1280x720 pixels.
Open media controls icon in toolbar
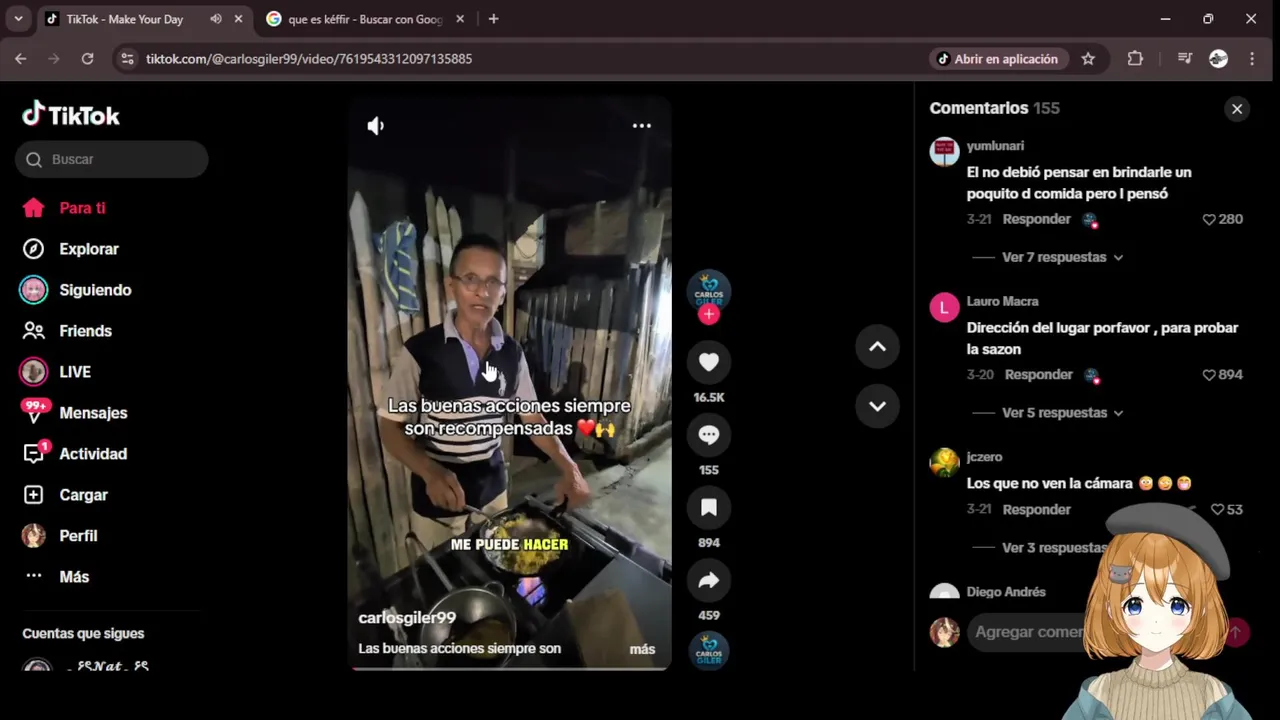1185,59
